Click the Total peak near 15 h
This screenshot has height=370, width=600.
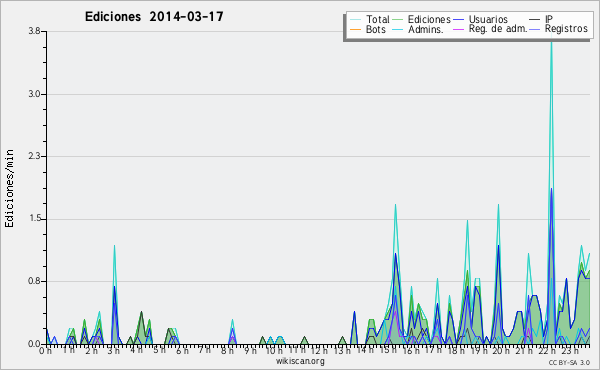pyautogui.click(x=395, y=205)
